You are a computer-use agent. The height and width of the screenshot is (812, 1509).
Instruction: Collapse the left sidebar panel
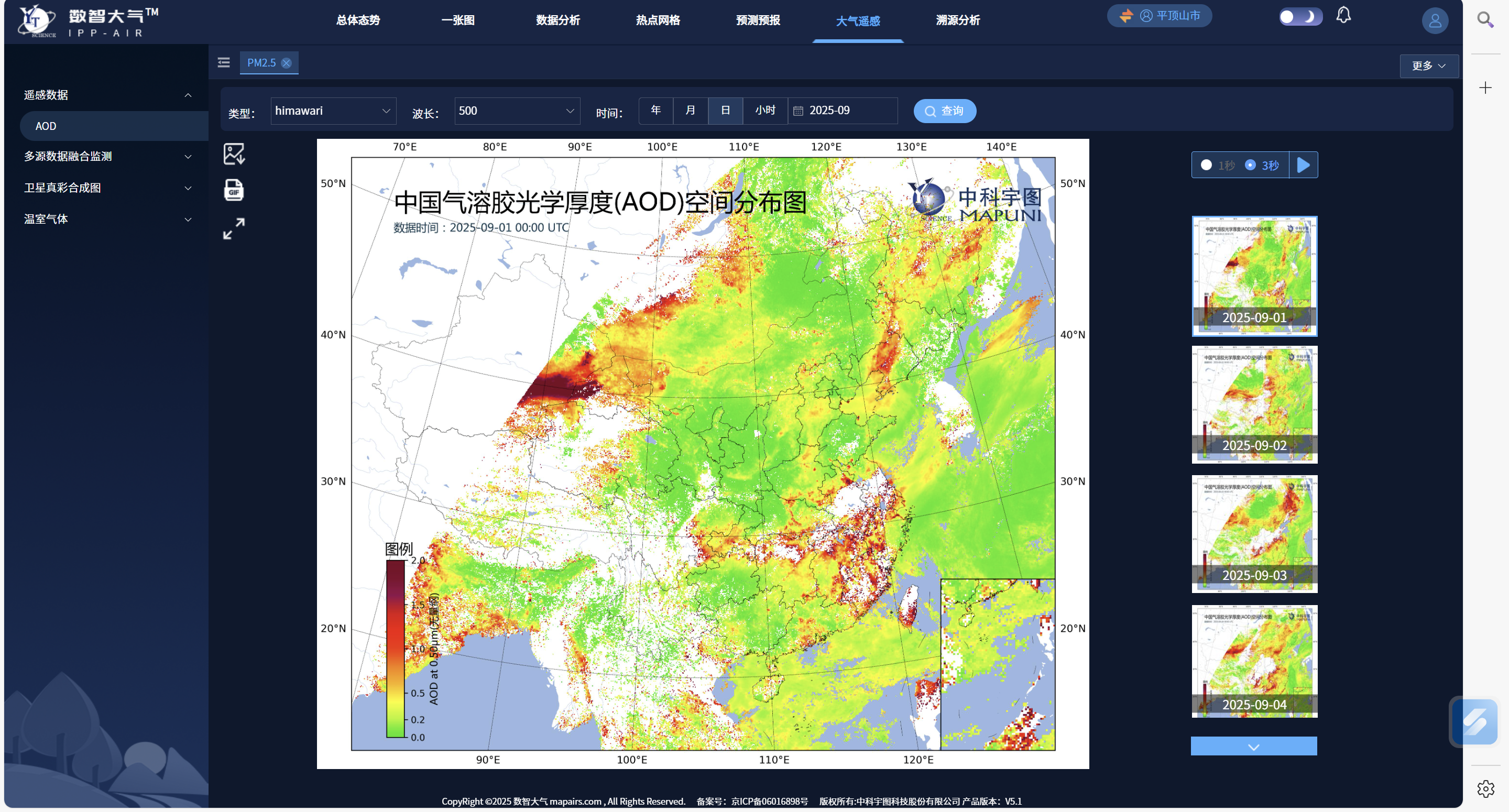click(223, 63)
